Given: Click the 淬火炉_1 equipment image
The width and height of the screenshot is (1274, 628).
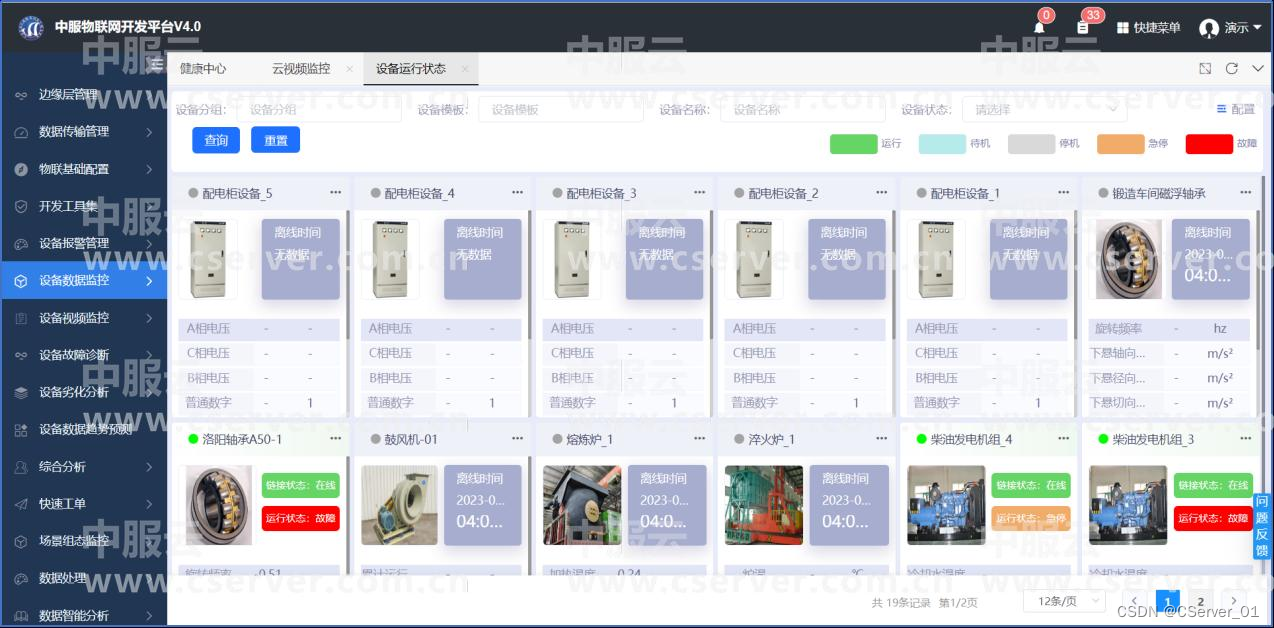Looking at the screenshot, I should point(764,505).
